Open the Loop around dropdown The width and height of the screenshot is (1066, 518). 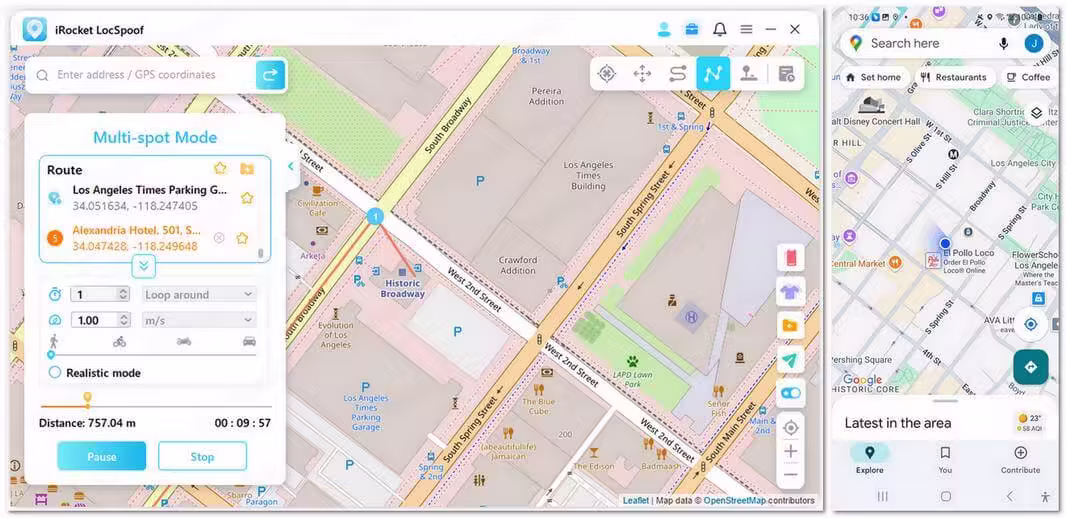[x=199, y=294]
